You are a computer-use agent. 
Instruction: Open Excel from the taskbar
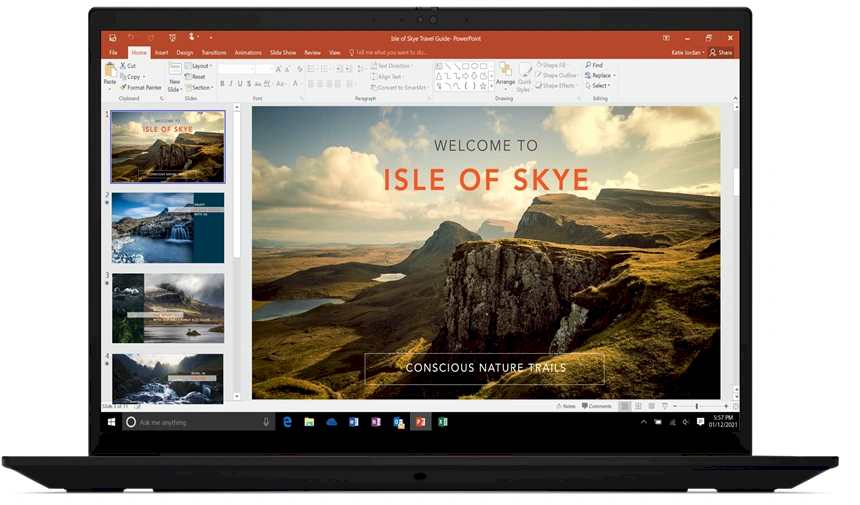pos(443,422)
